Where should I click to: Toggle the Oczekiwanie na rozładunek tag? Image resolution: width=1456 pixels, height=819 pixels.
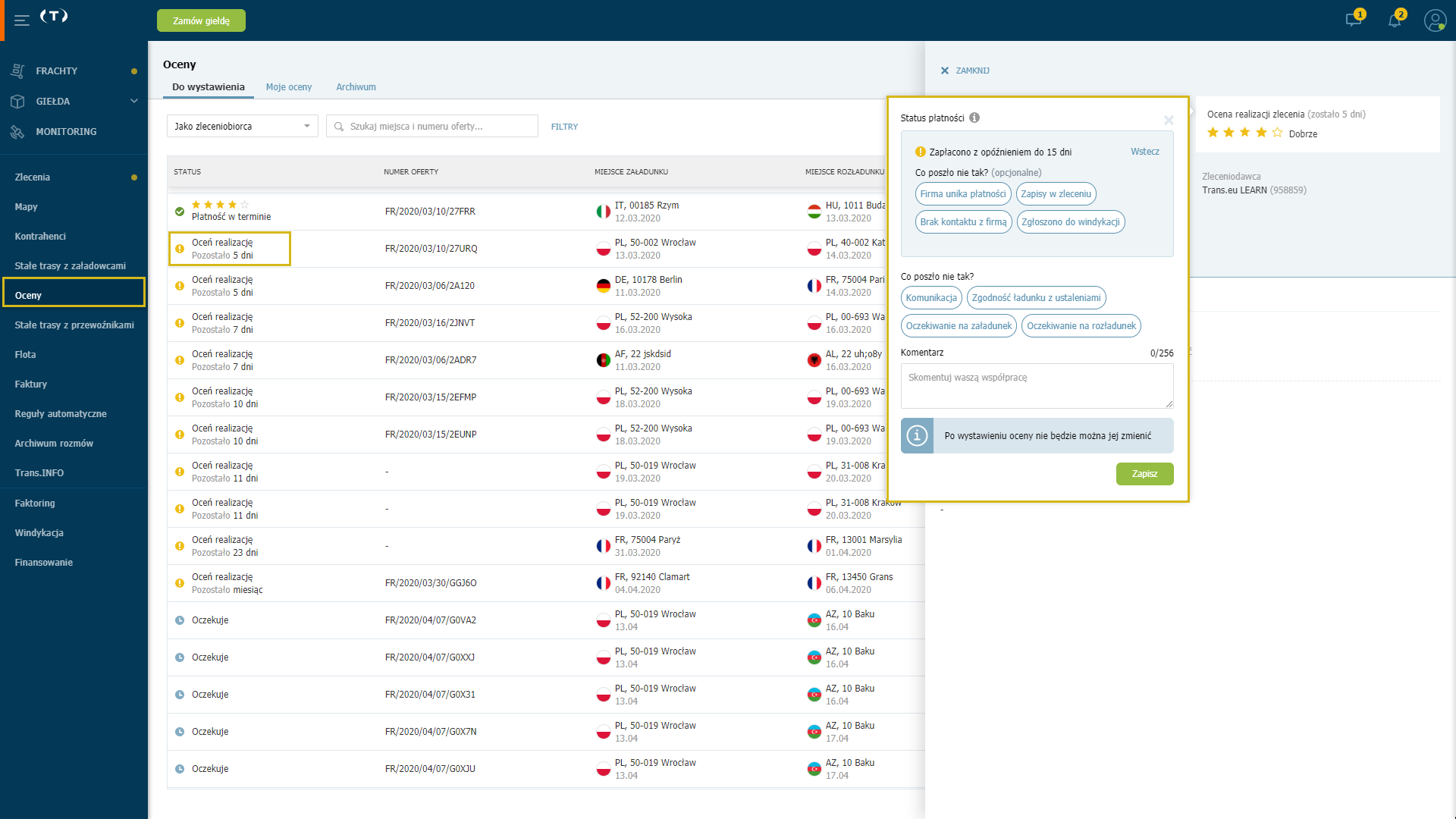1081,326
